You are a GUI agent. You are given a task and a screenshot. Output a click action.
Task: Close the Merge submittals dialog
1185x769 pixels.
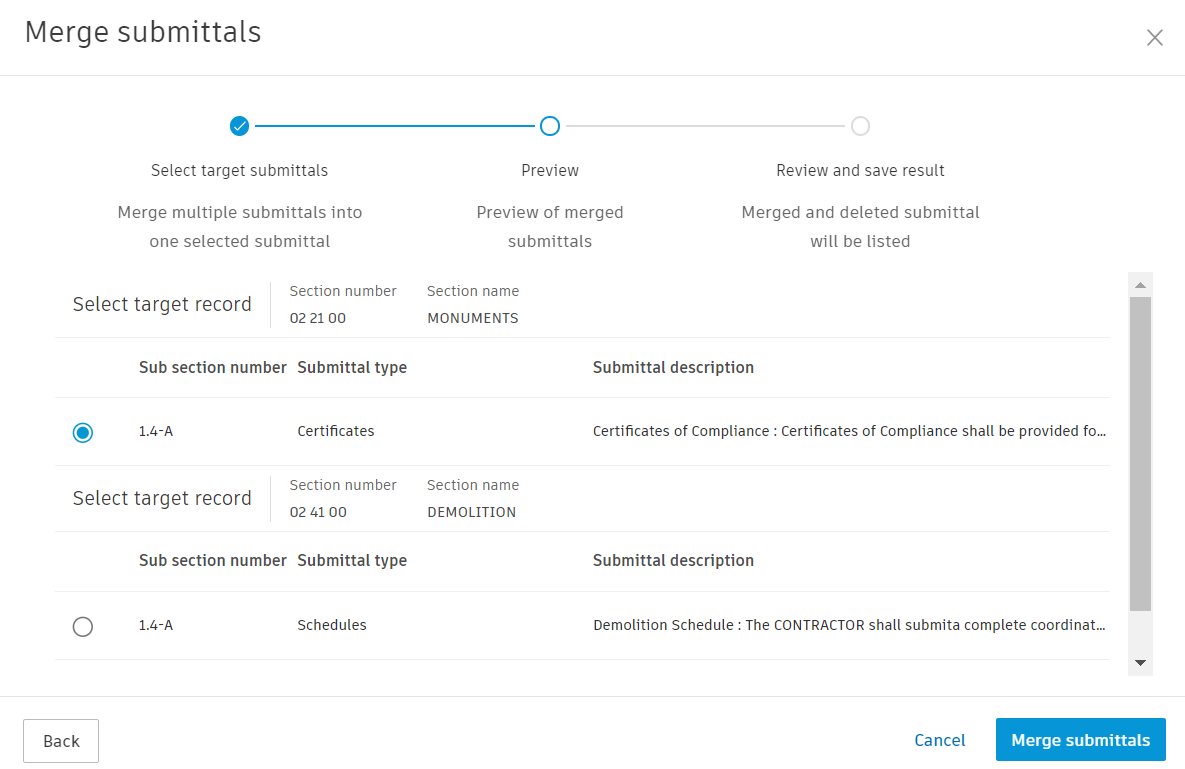(x=1154, y=38)
